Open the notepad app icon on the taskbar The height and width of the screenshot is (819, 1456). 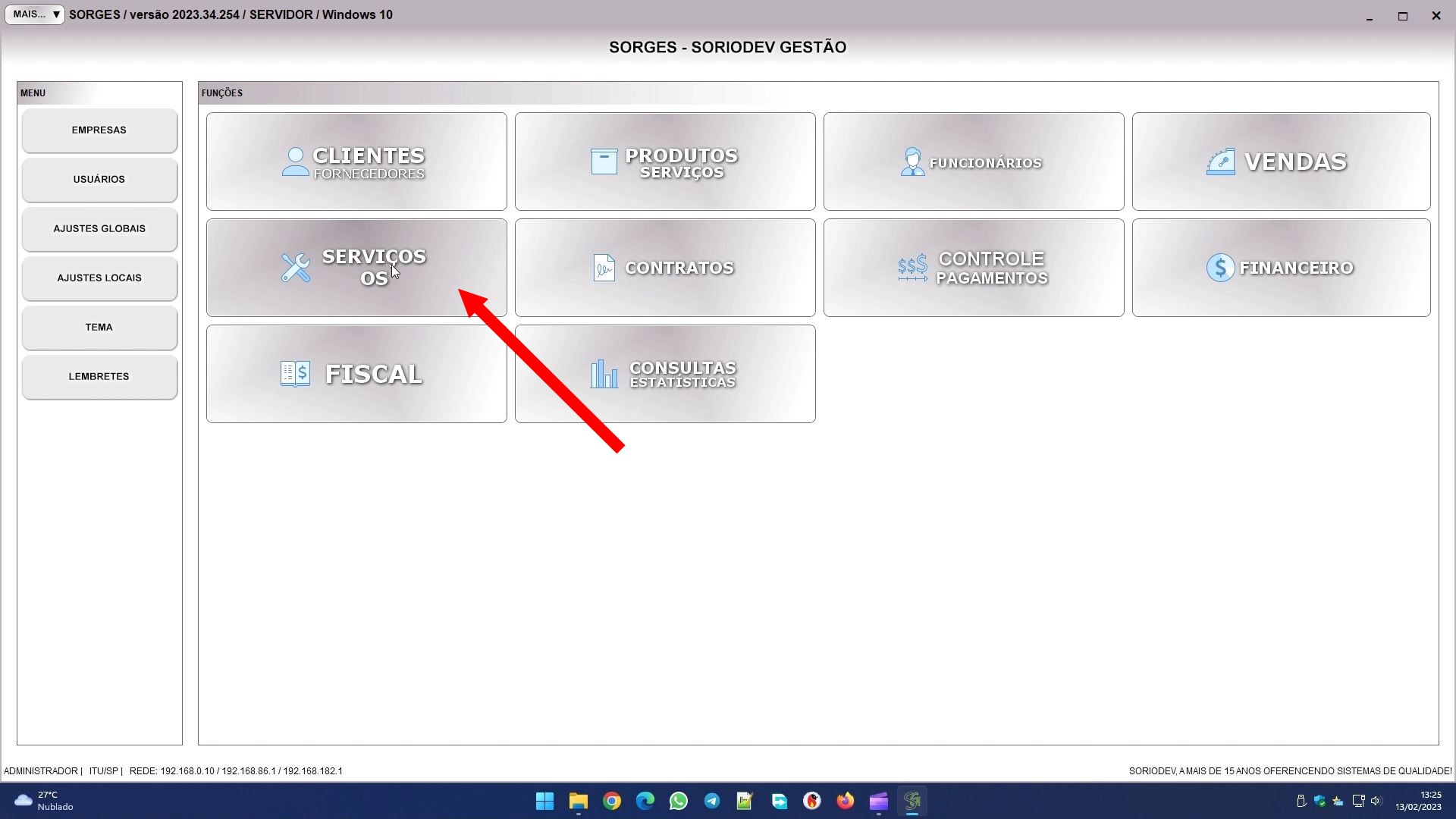[745, 801]
